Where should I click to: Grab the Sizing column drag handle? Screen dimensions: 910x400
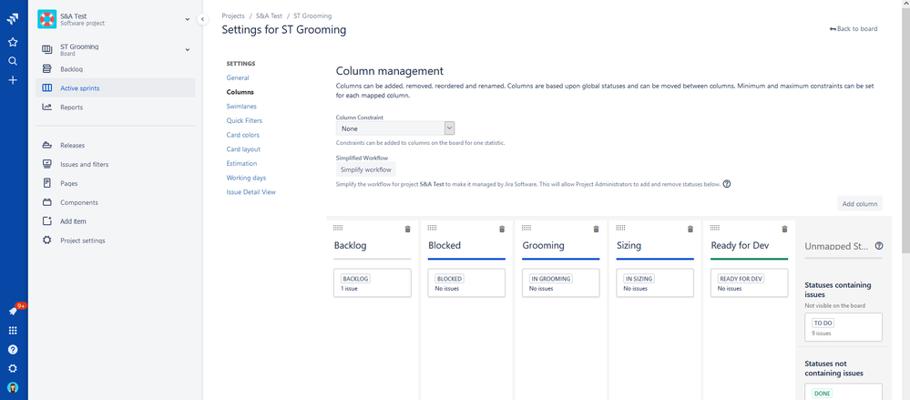point(621,228)
